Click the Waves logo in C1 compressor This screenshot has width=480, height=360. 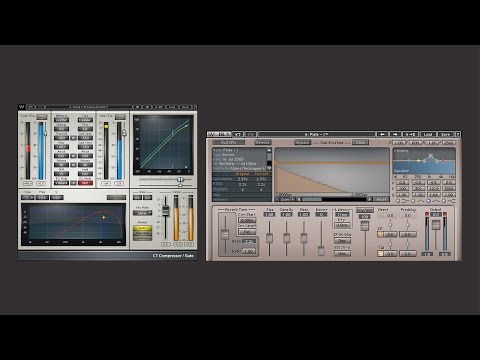(22, 107)
